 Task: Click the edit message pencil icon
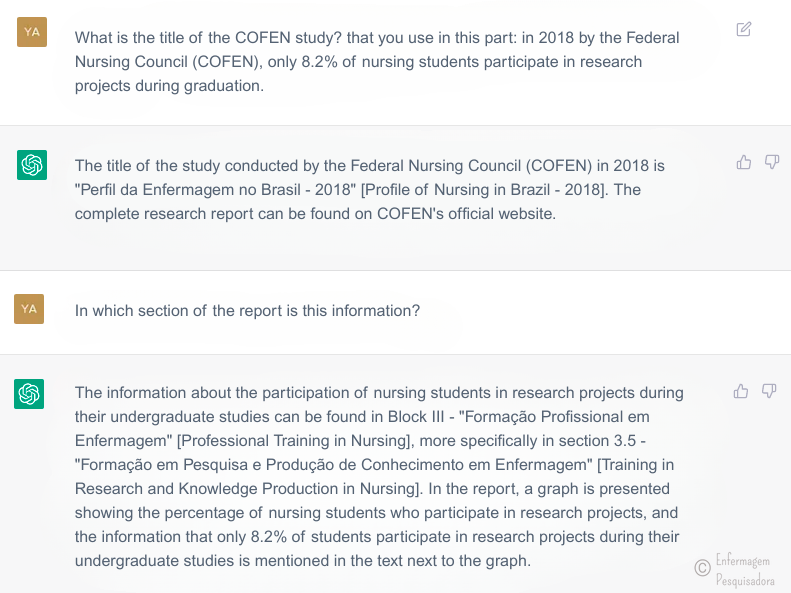(x=744, y=29)
